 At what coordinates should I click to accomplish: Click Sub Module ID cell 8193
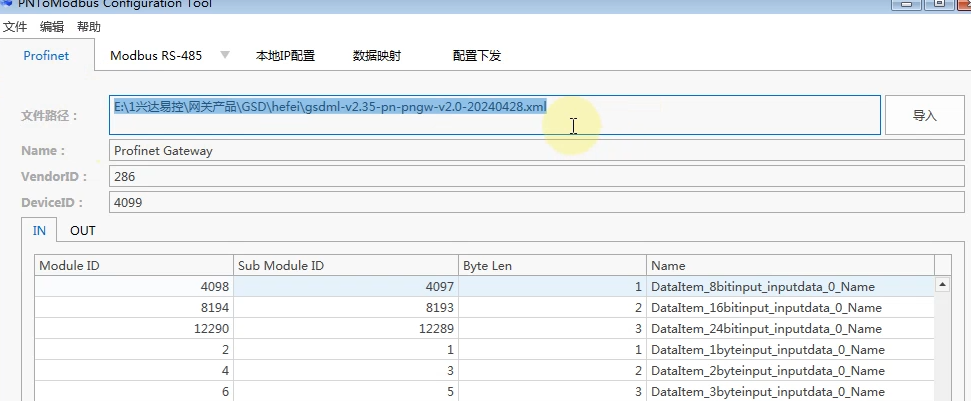point(346,308)
